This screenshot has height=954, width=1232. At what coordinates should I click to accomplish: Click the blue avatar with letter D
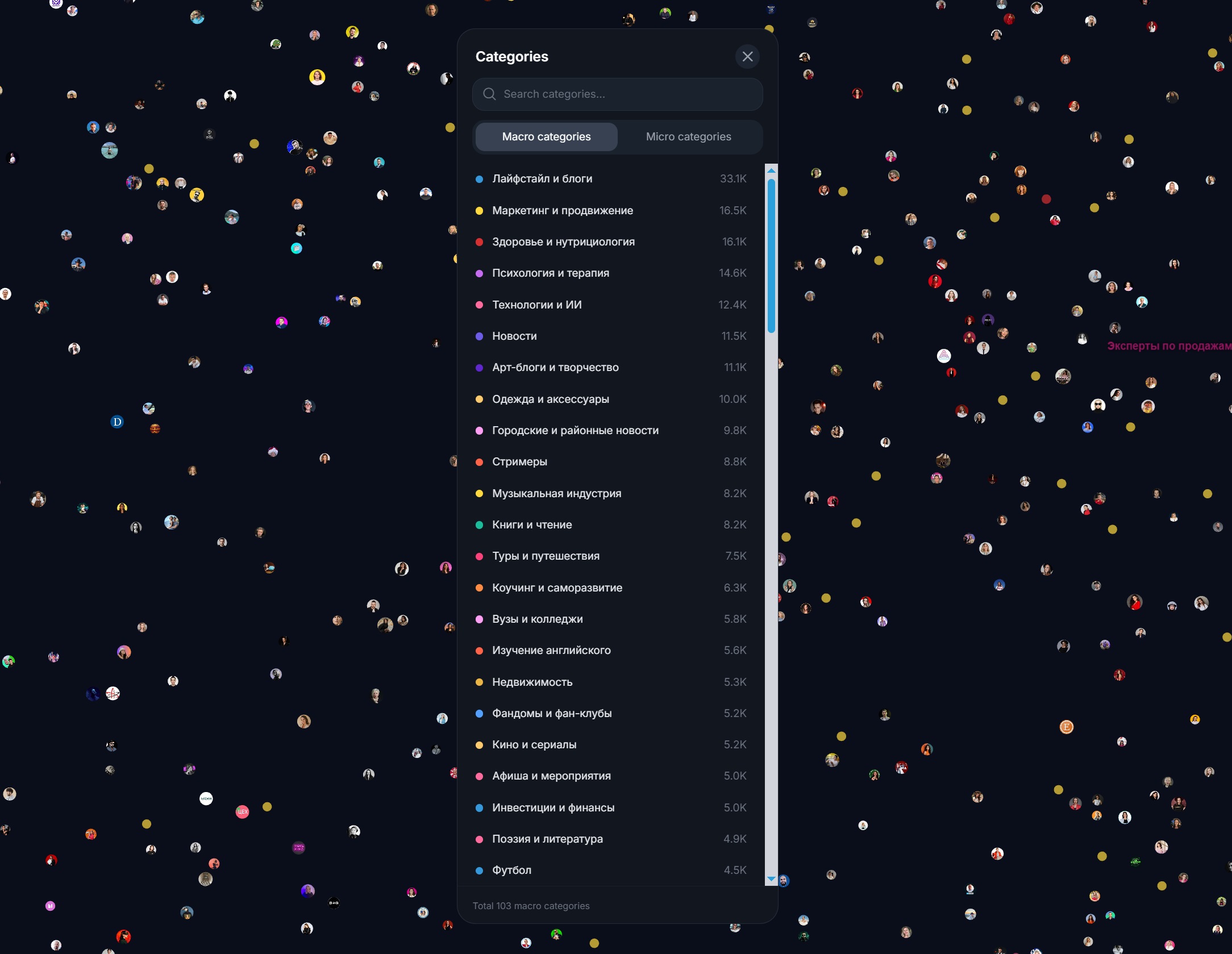pos(117,422)
